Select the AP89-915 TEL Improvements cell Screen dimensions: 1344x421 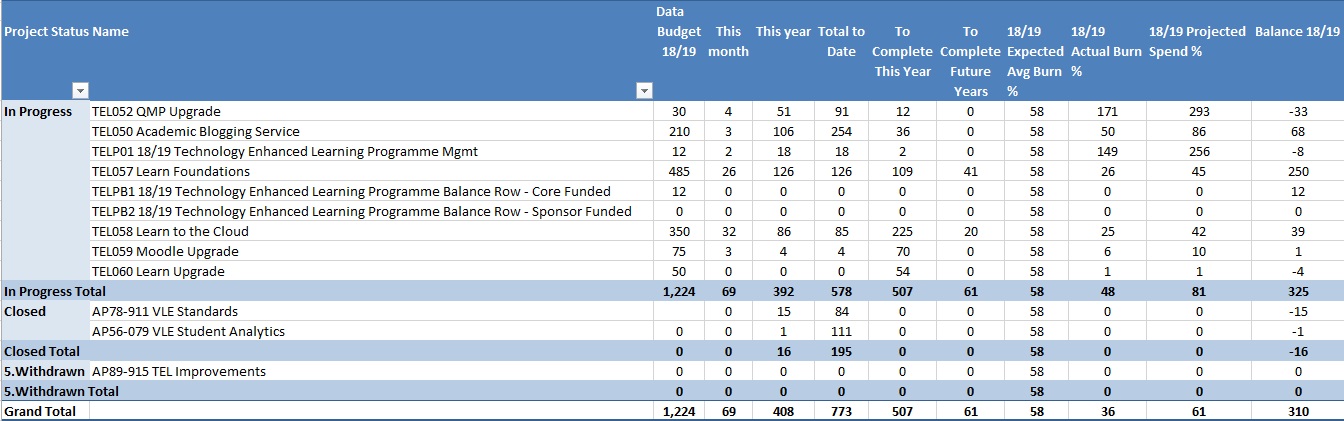click(x=179, y=371)
